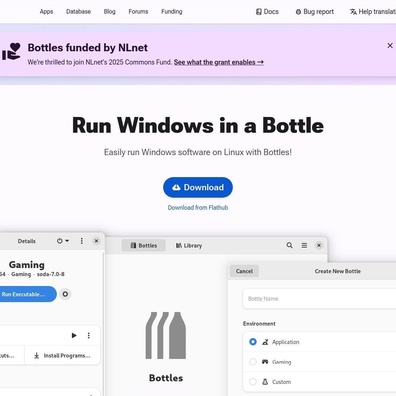
Task: Open the Database navigation link
Action: pos(78,12)
